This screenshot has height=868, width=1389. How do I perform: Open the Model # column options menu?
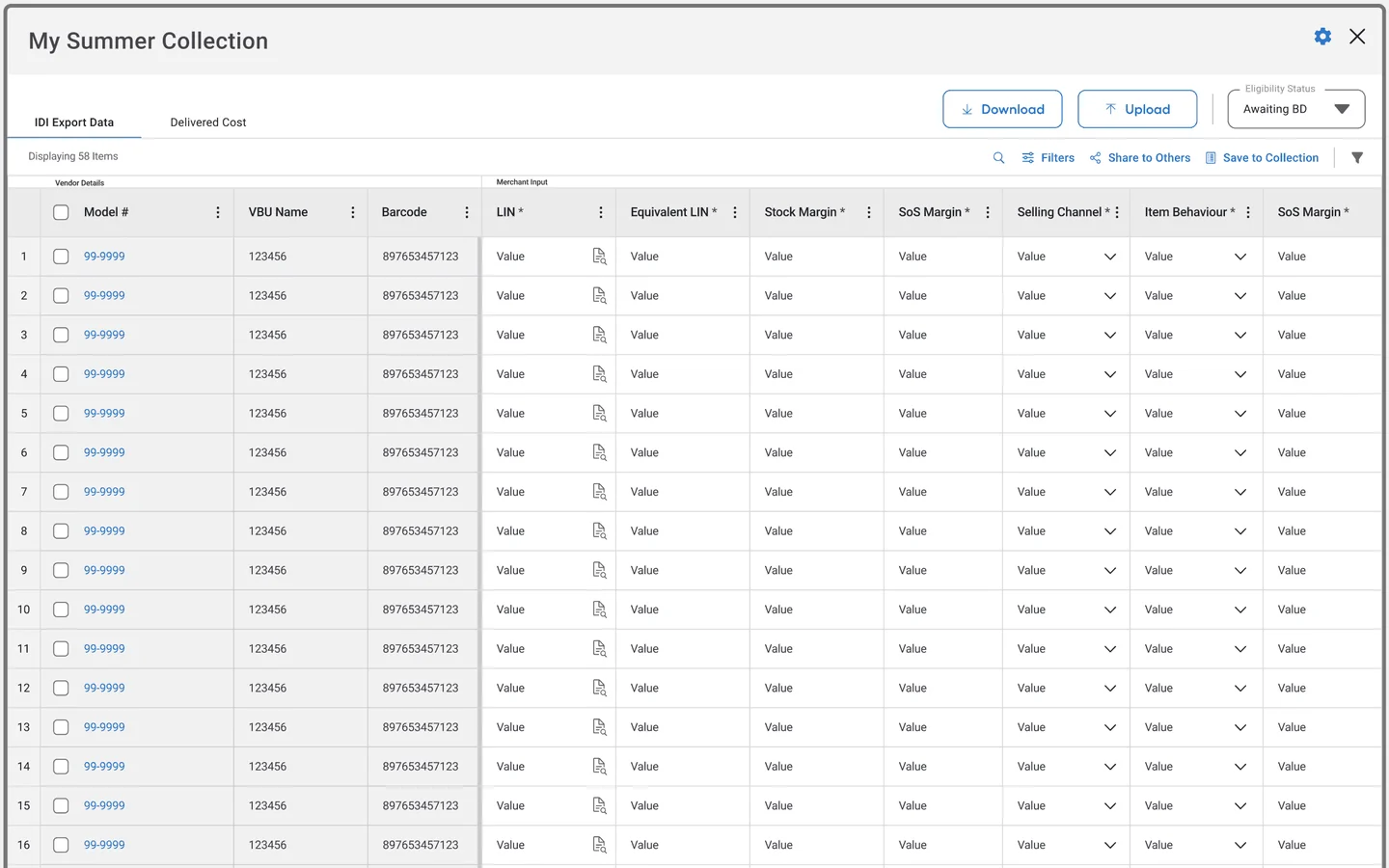click(x=218, y=212)
